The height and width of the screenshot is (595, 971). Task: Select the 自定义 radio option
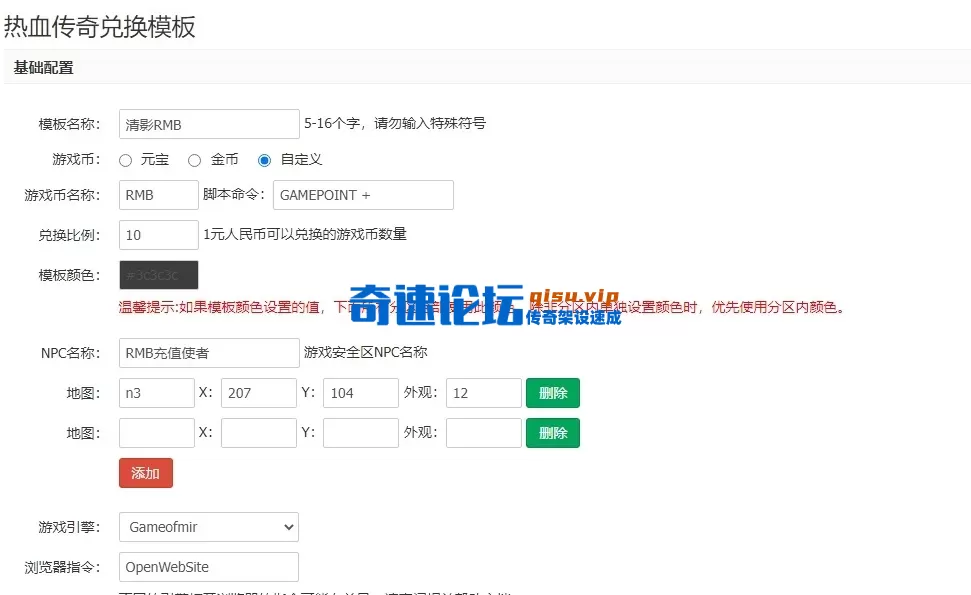click(x=265, y=160)
